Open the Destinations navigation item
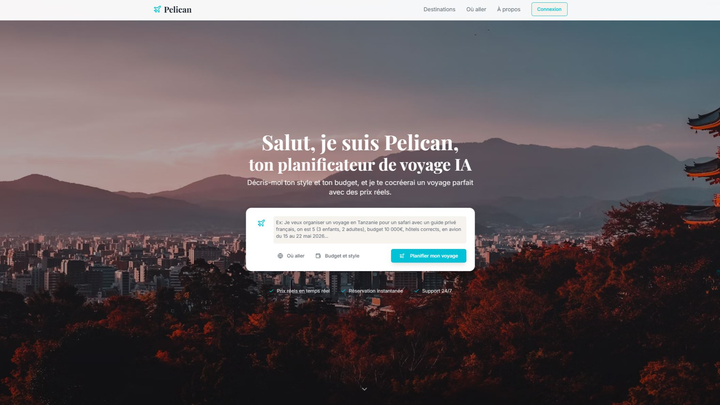 (x=439, y=9)
